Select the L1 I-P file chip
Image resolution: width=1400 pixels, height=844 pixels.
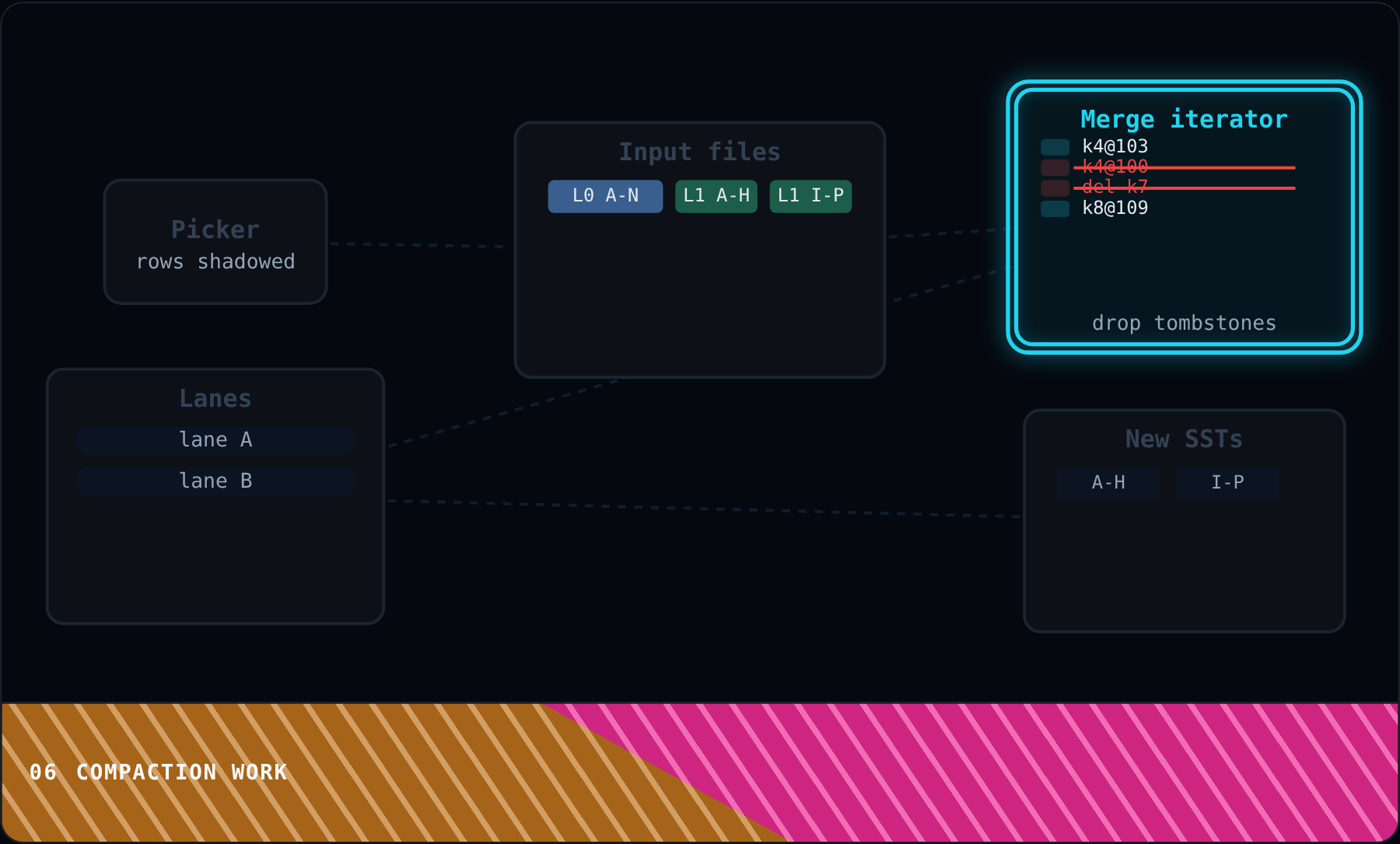[x=810, y=196]
